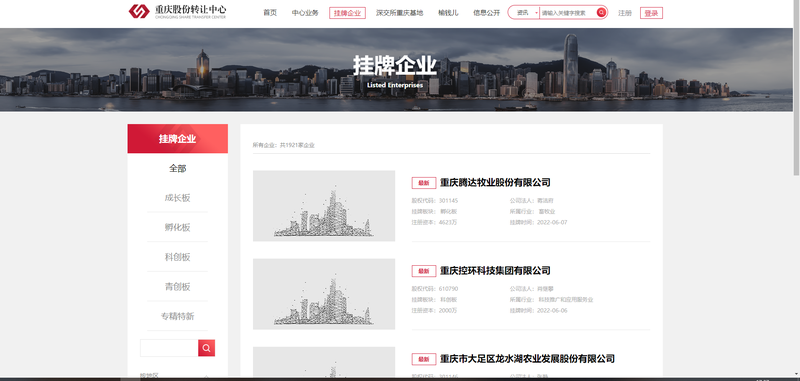Screen dimensions: 800x381
Task: Click the registered capital 4623万
Action: pyautogui.click(x=448, y=222)
